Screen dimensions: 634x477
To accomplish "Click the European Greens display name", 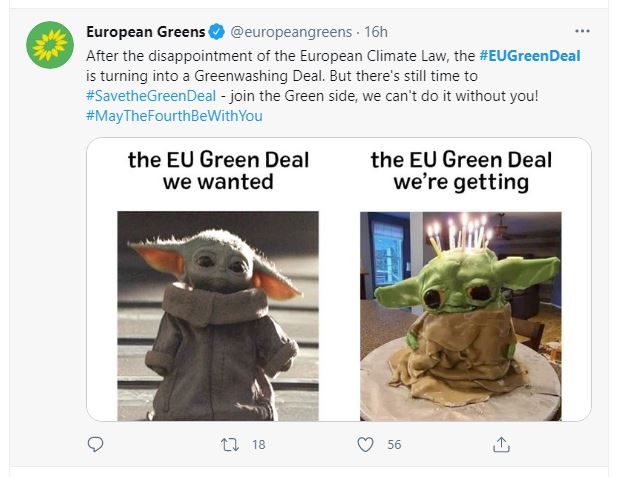I will (x=145, y=32).
